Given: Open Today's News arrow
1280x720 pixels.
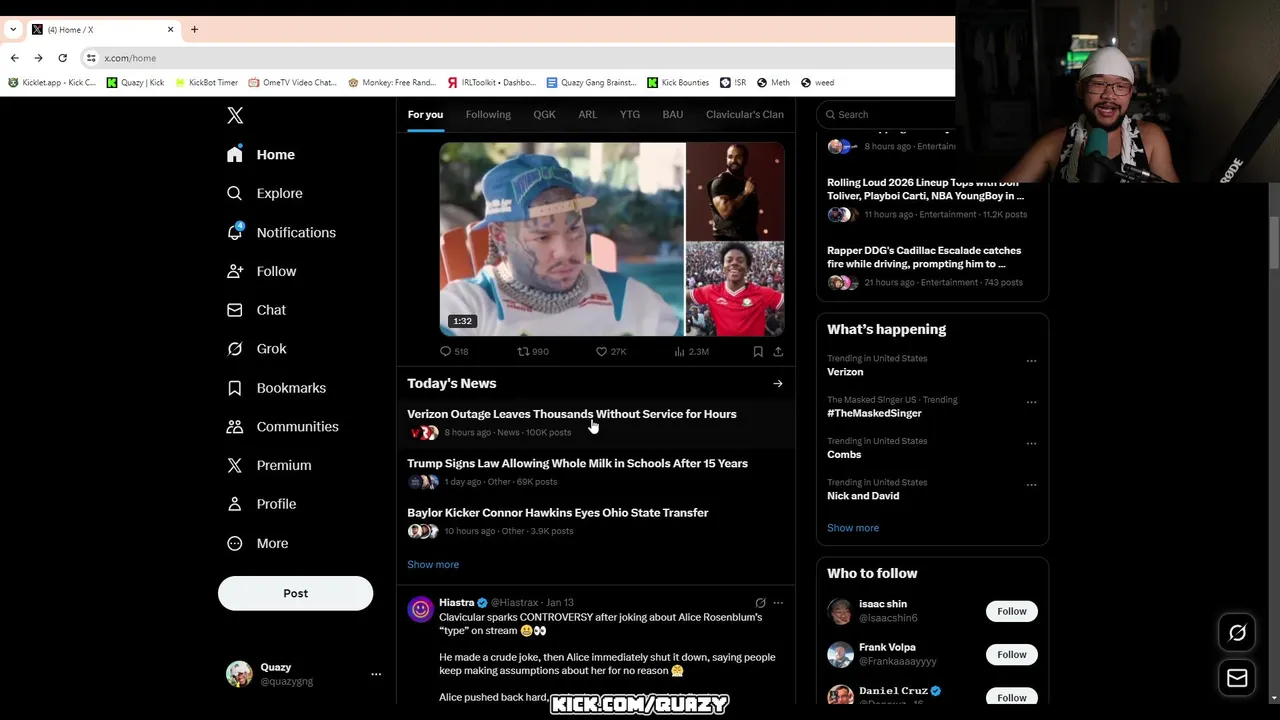Looking at the screenshot, I should click(x=777, y=383).
